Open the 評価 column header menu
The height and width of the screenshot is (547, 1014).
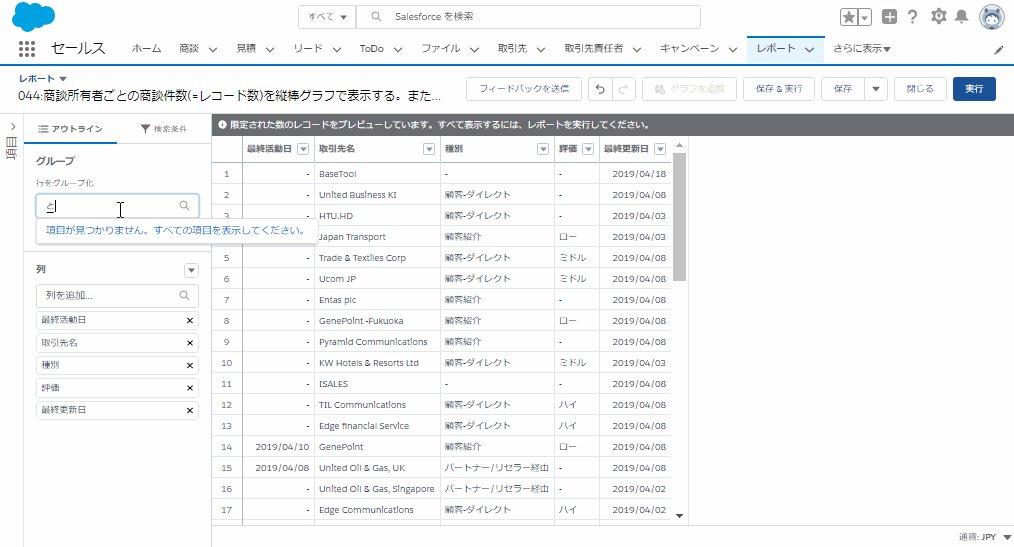coord(588,149)
